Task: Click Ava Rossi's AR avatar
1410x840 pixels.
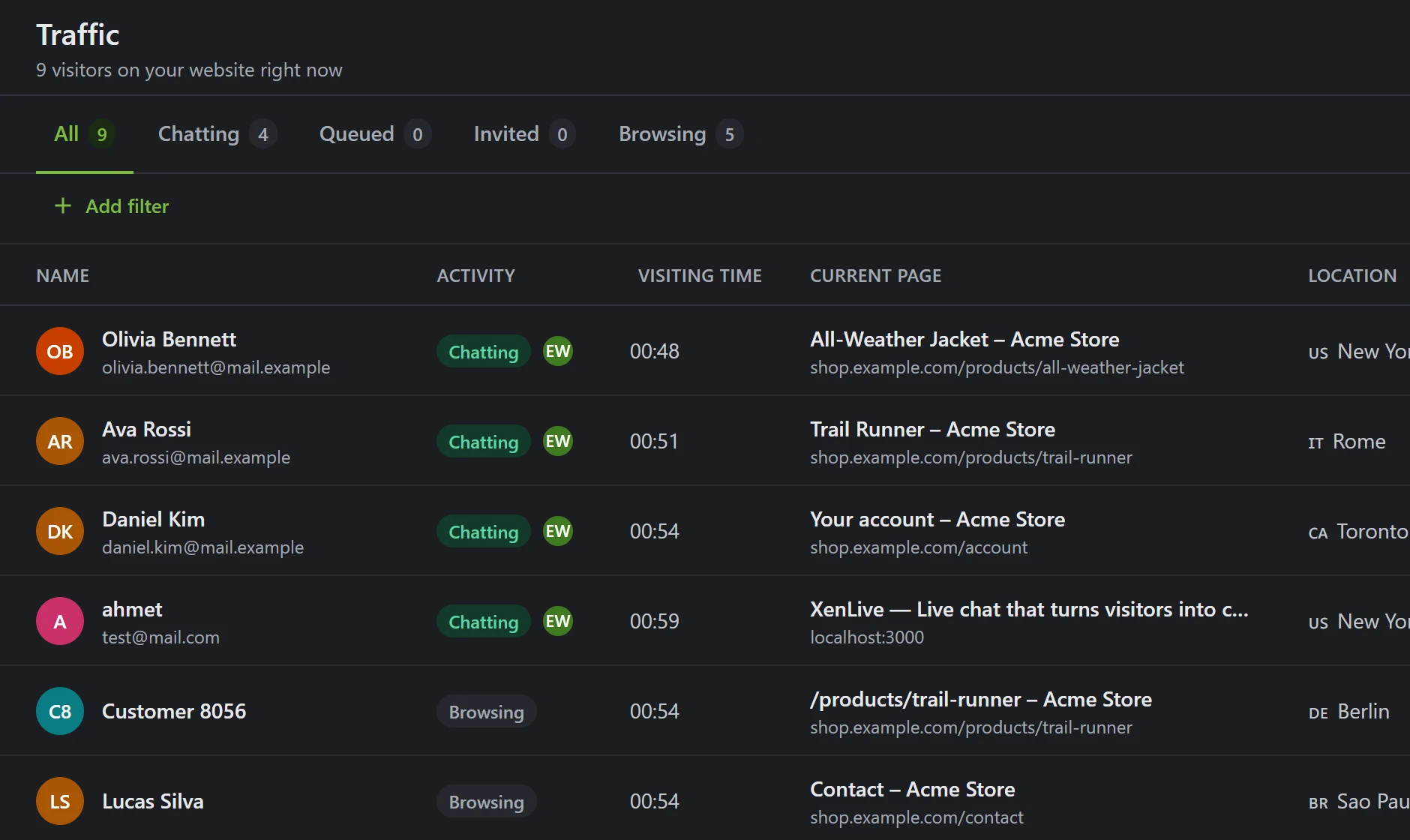Action: pyautogui.click(x=60, y=441)
